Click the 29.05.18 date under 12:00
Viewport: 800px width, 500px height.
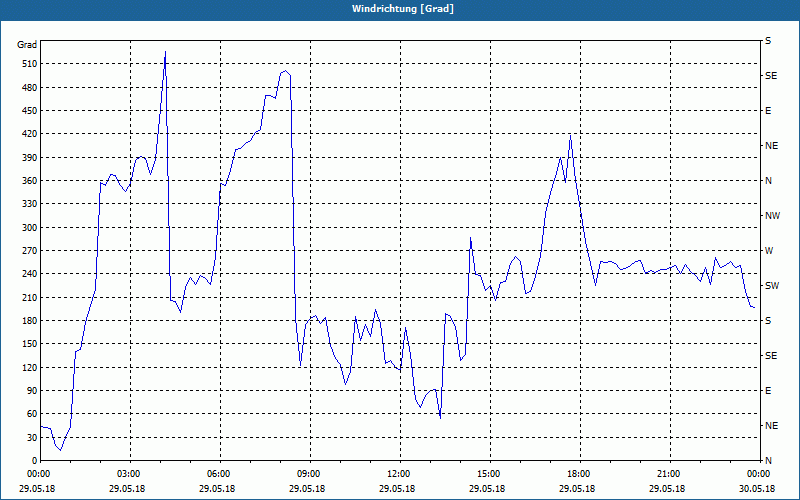click(397, 489)
